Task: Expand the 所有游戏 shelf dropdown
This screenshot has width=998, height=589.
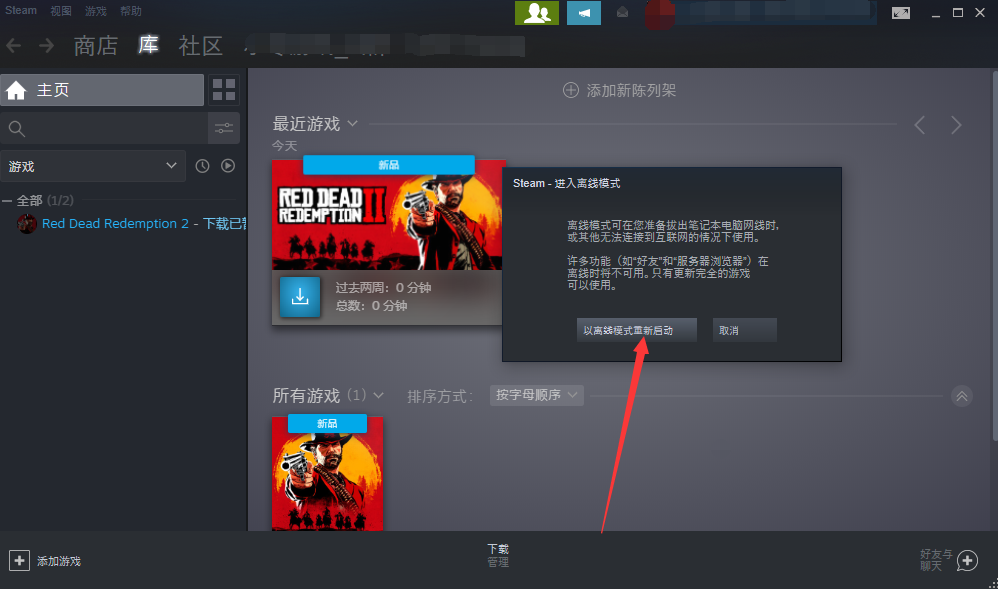Action: (x=379, y=395)
